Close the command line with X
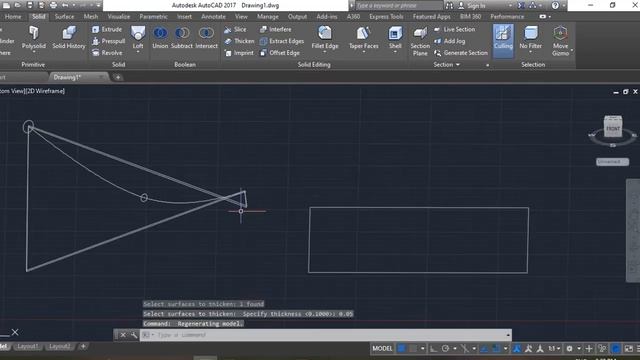 pyautogui.click(x=123, y=335)
